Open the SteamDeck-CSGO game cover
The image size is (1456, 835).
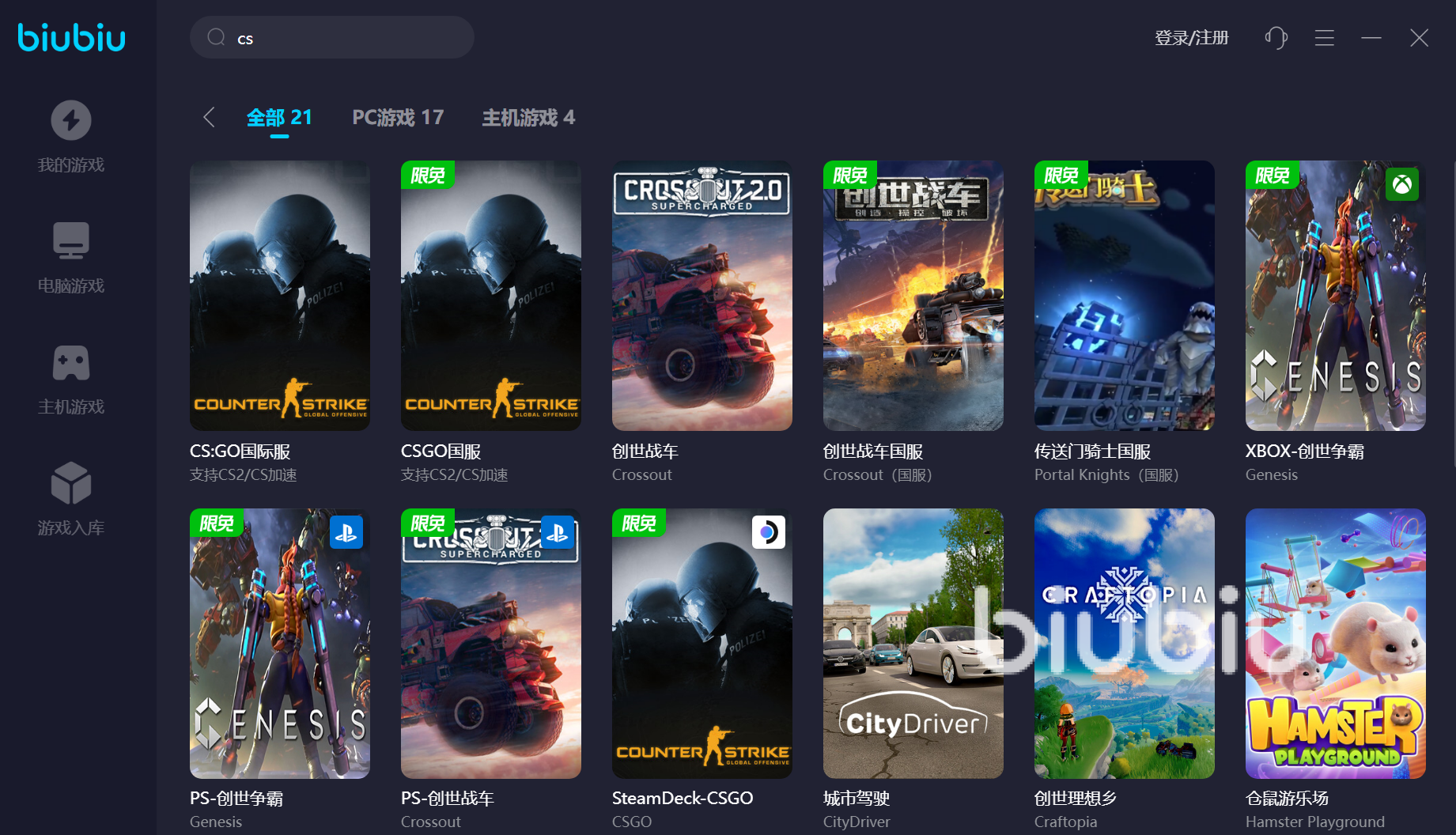tap(702, 643)
